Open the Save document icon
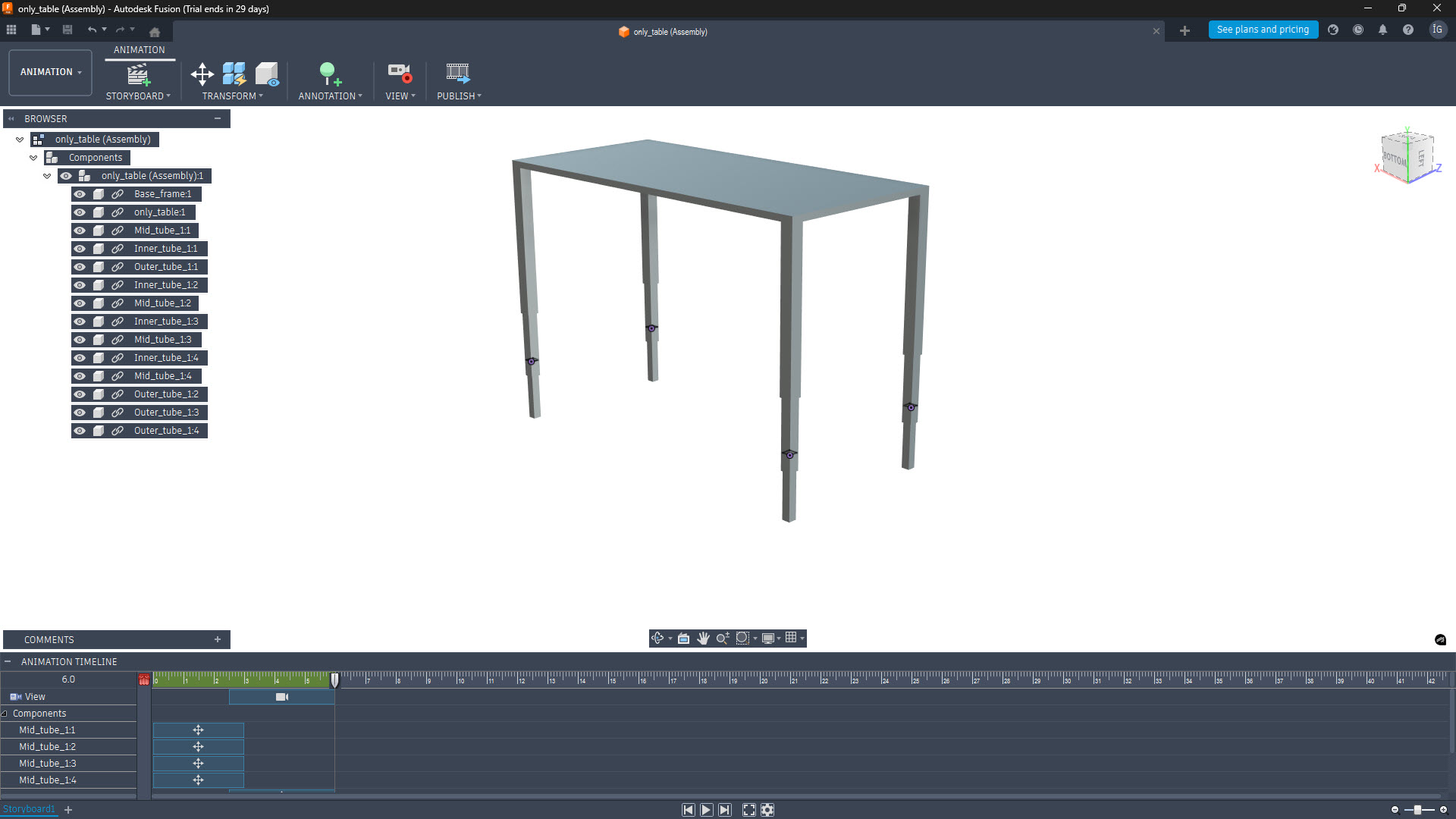This screenshot has height=819, width=1456. pyautogui.click(x=67, y=29)
